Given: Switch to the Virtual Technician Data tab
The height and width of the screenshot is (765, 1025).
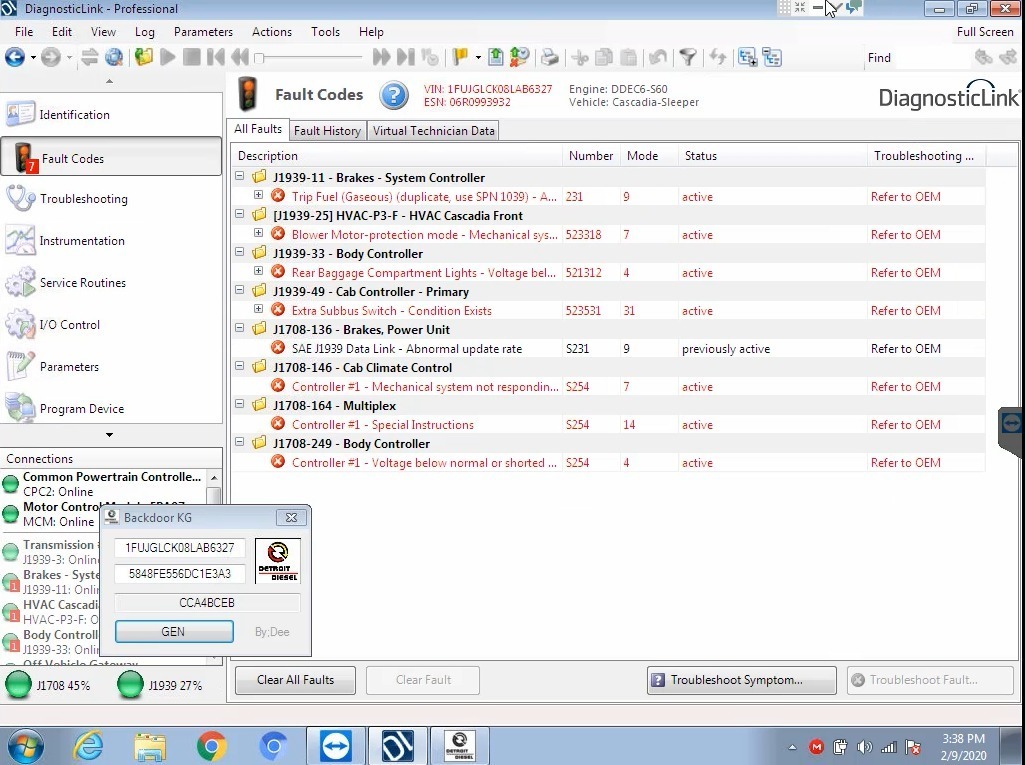Looking at the screenshot, I should (x=433, y=131).
